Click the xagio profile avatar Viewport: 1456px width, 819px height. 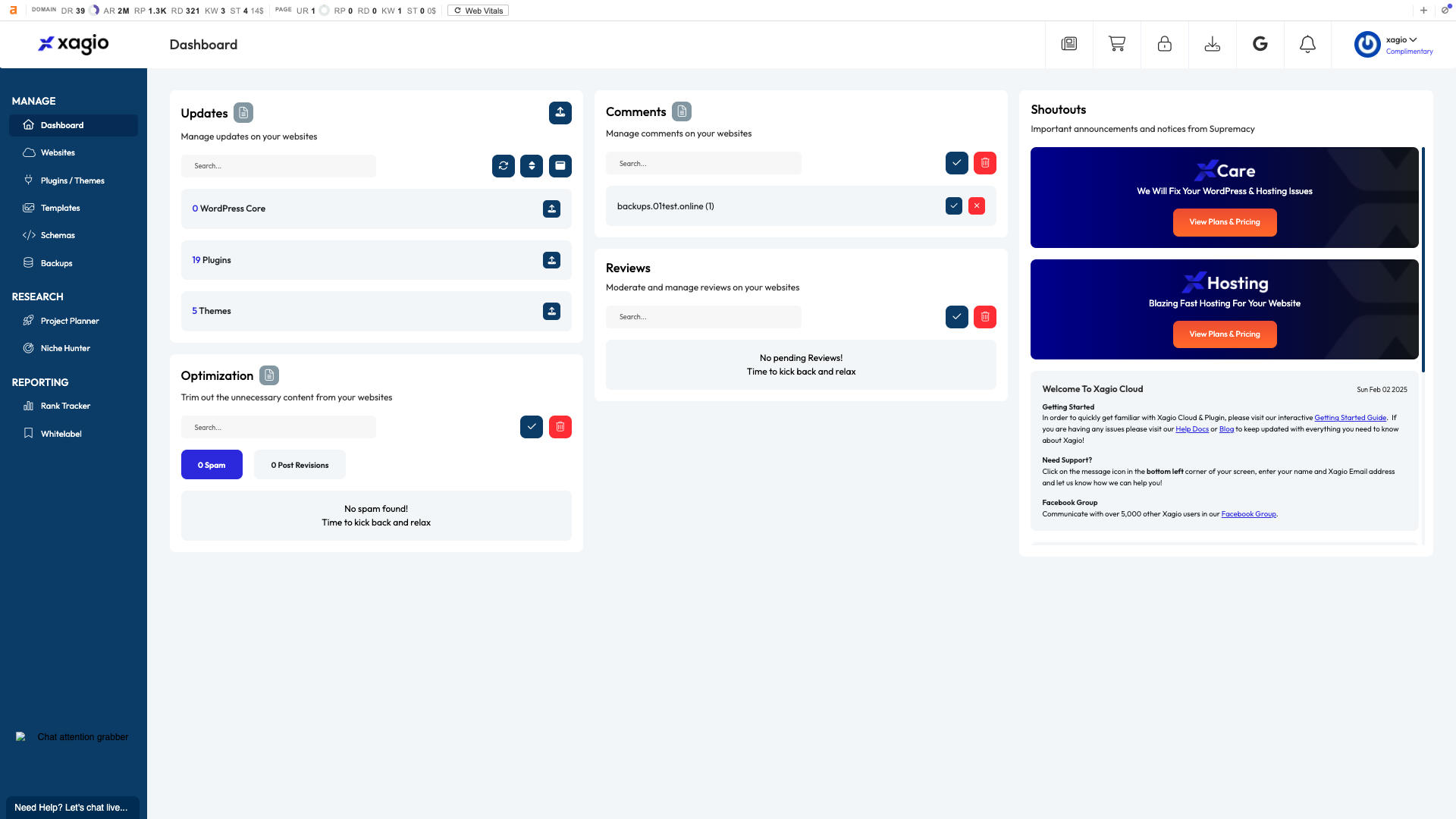pyautogui.click(x=1367, y=44)
